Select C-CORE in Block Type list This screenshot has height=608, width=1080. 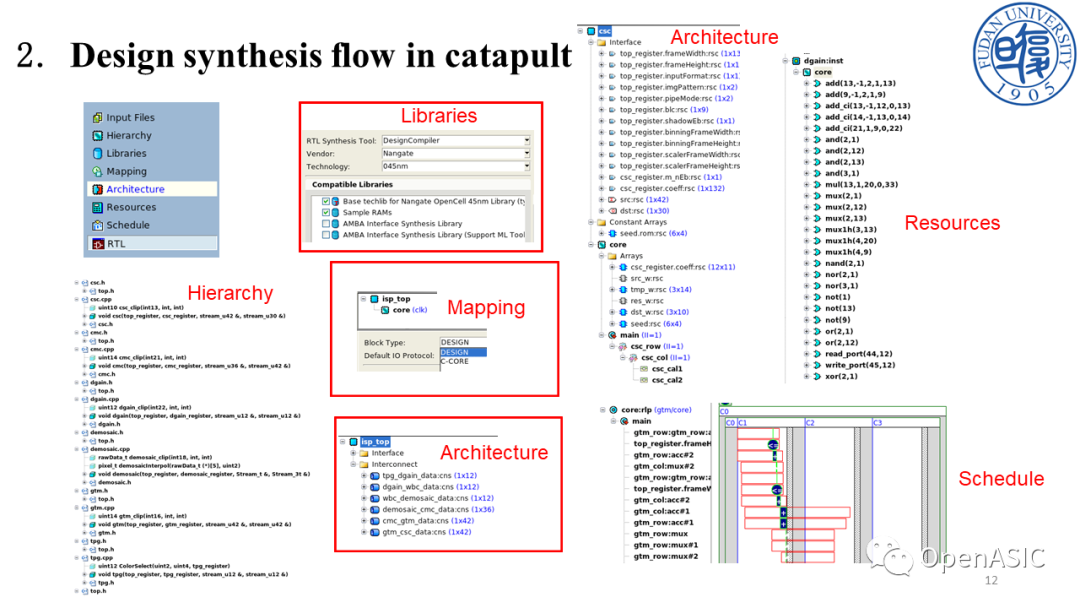click(454, 359)
